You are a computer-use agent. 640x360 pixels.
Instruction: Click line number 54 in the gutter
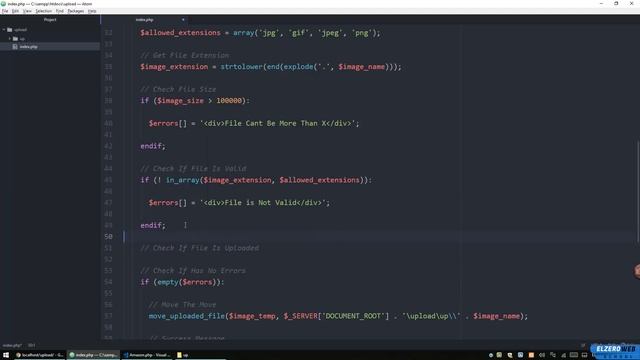coord(108,282)
